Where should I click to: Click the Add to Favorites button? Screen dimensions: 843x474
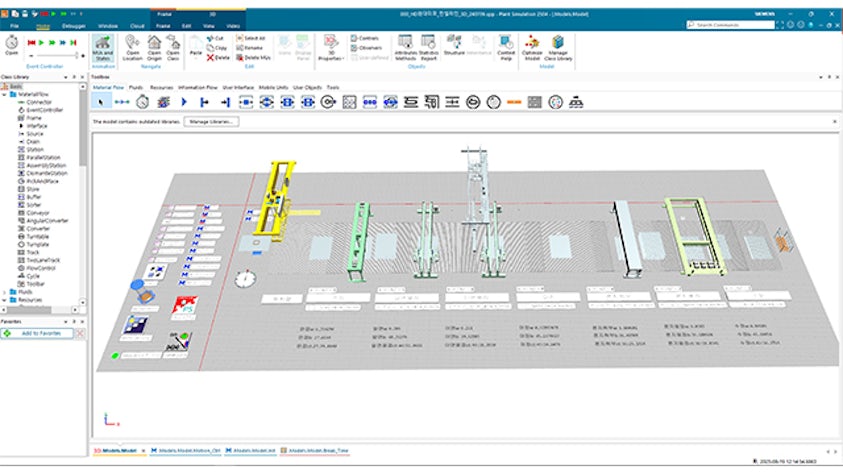pos(40,333)
